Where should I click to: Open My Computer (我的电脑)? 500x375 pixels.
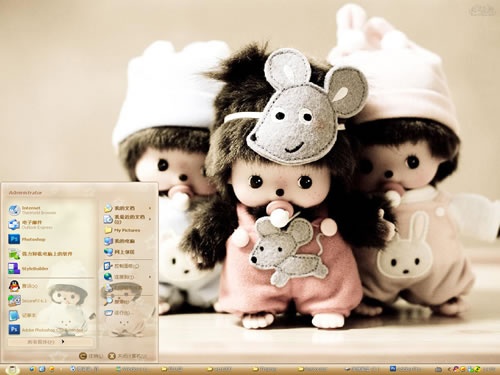pyautogui.click(x=128, y=241)
